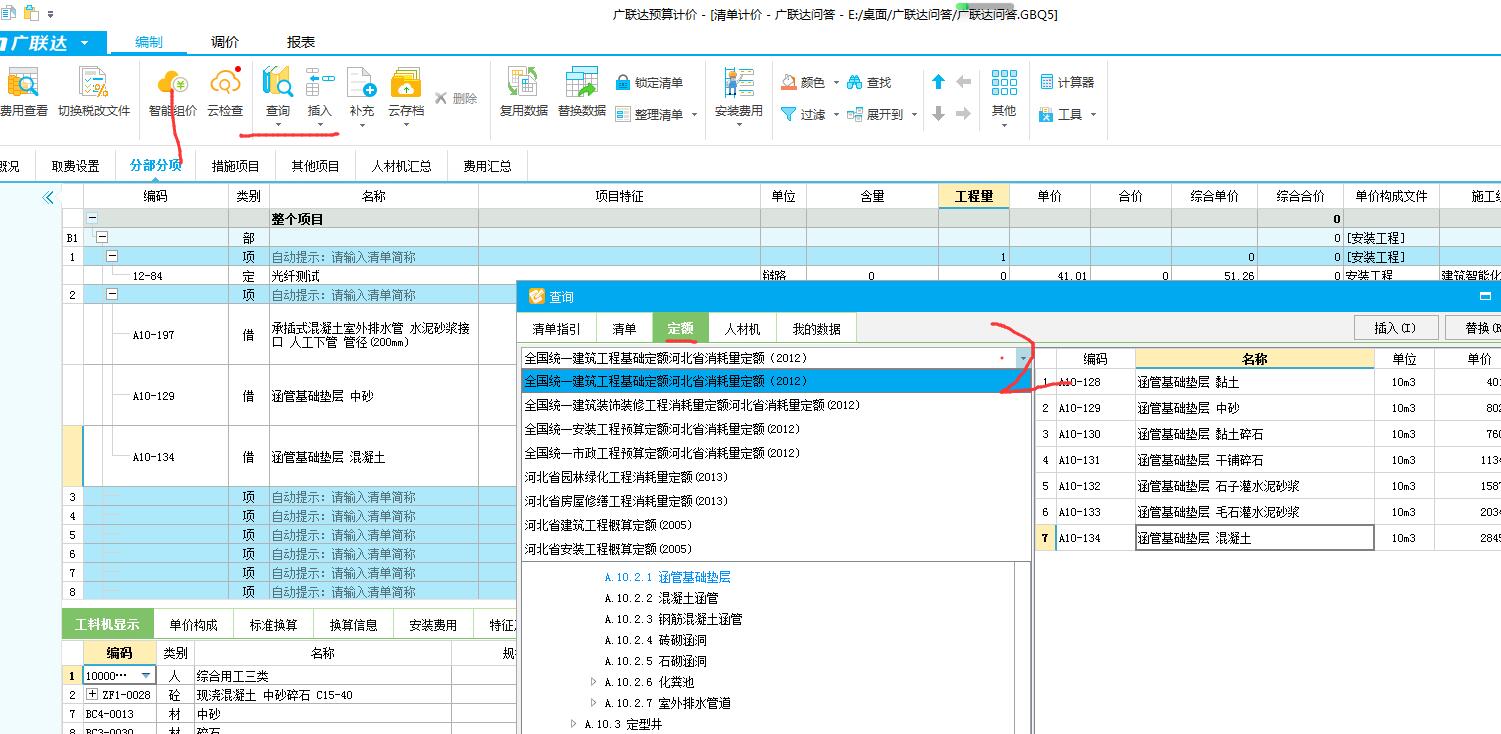Viewport: 1501px width, 734px height.
Task: Click the 插入 insert tool
Action: 320,96
